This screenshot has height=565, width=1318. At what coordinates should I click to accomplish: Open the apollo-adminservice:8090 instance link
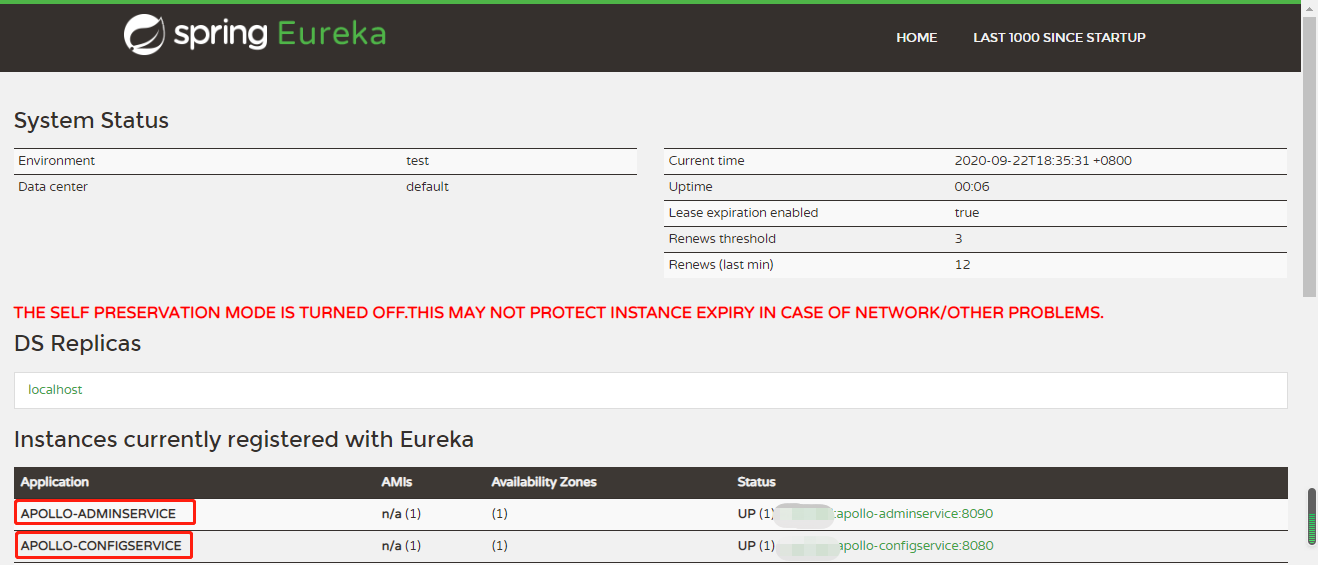pyautogui.click(x=913, y=514)
